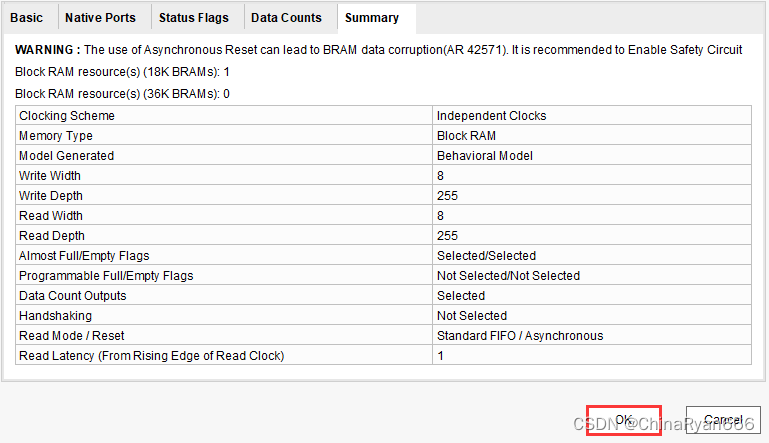Click the Behavioral Model value

click(x=485, y=156)
